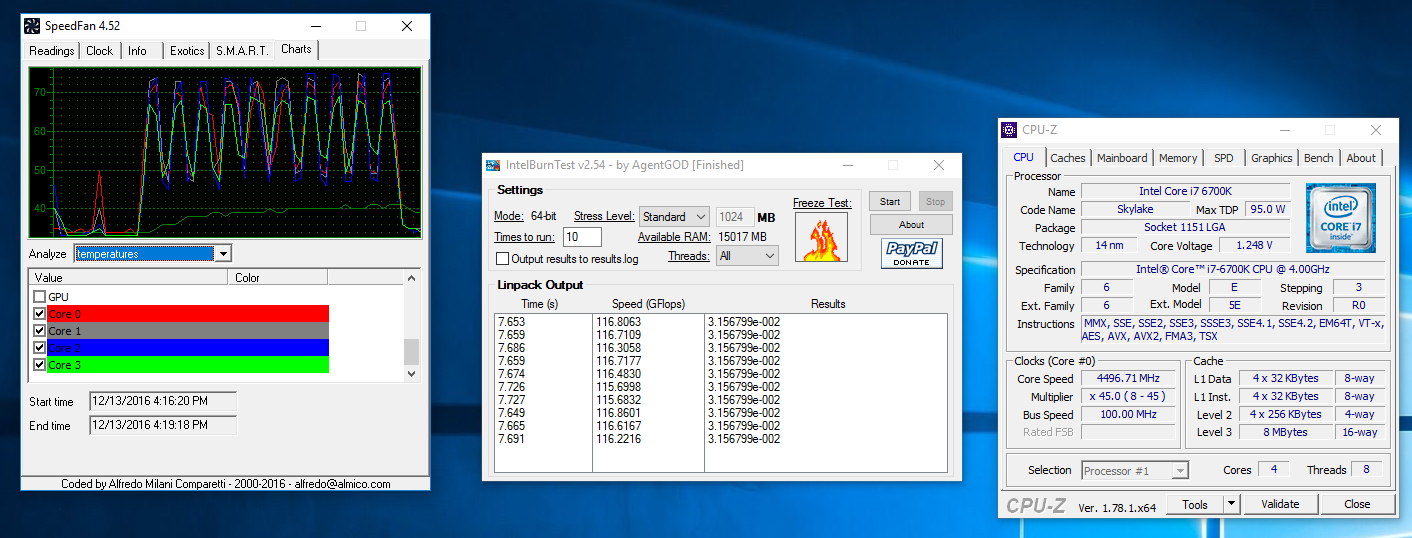
Task: Toggle the GPU checkbox in SpeedFan
Action: (x=39, y=297)
